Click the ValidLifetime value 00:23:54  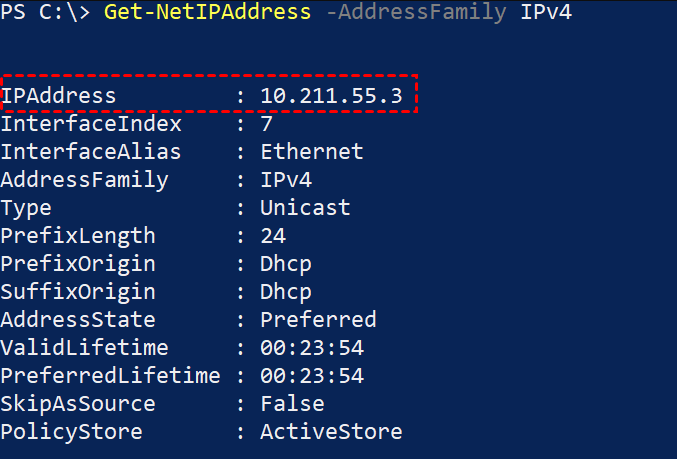click(x=312, y=348)
